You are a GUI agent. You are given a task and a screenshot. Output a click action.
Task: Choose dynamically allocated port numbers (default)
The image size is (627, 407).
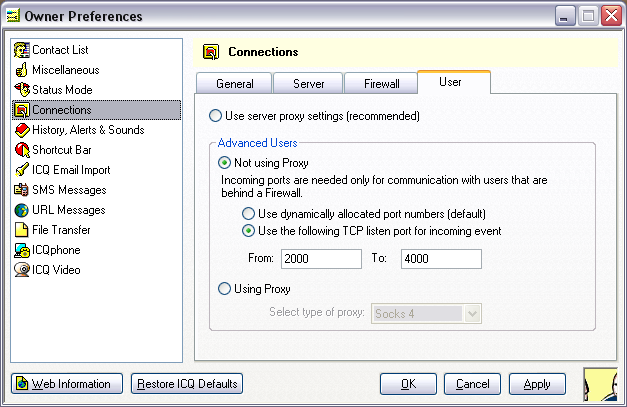click(248, 214)
